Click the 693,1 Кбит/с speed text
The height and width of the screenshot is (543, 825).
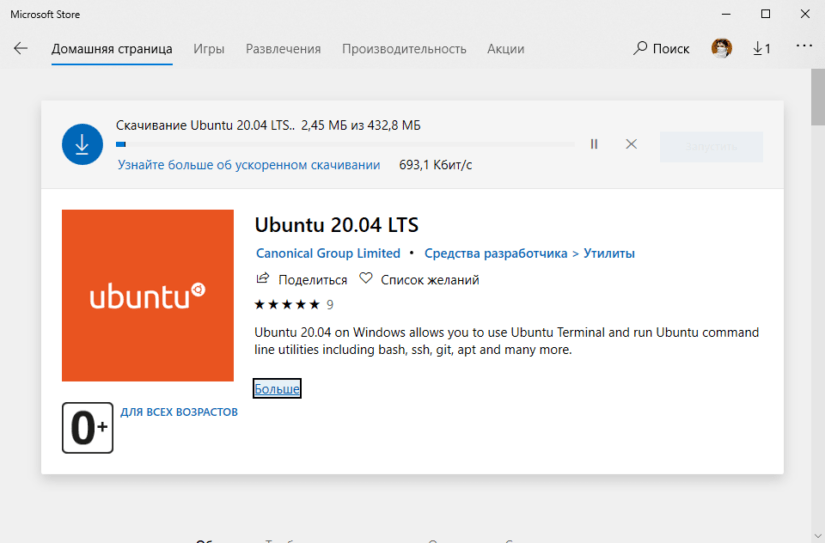tap(436, 165)
